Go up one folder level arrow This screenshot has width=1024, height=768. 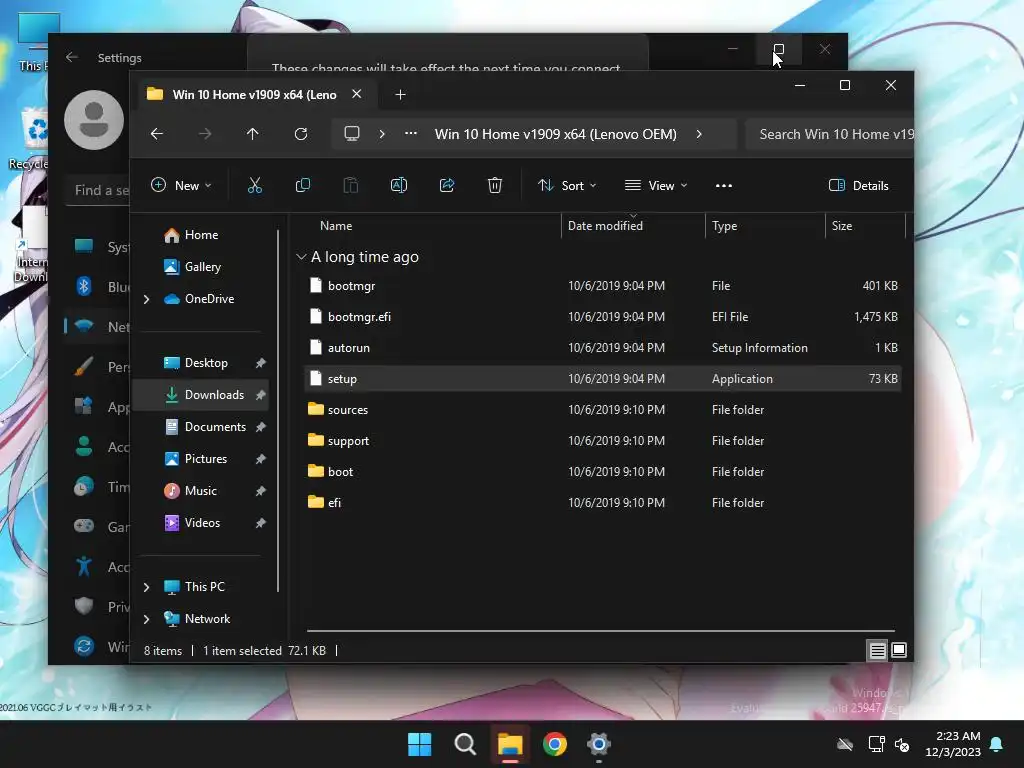[x=253, y=134]
